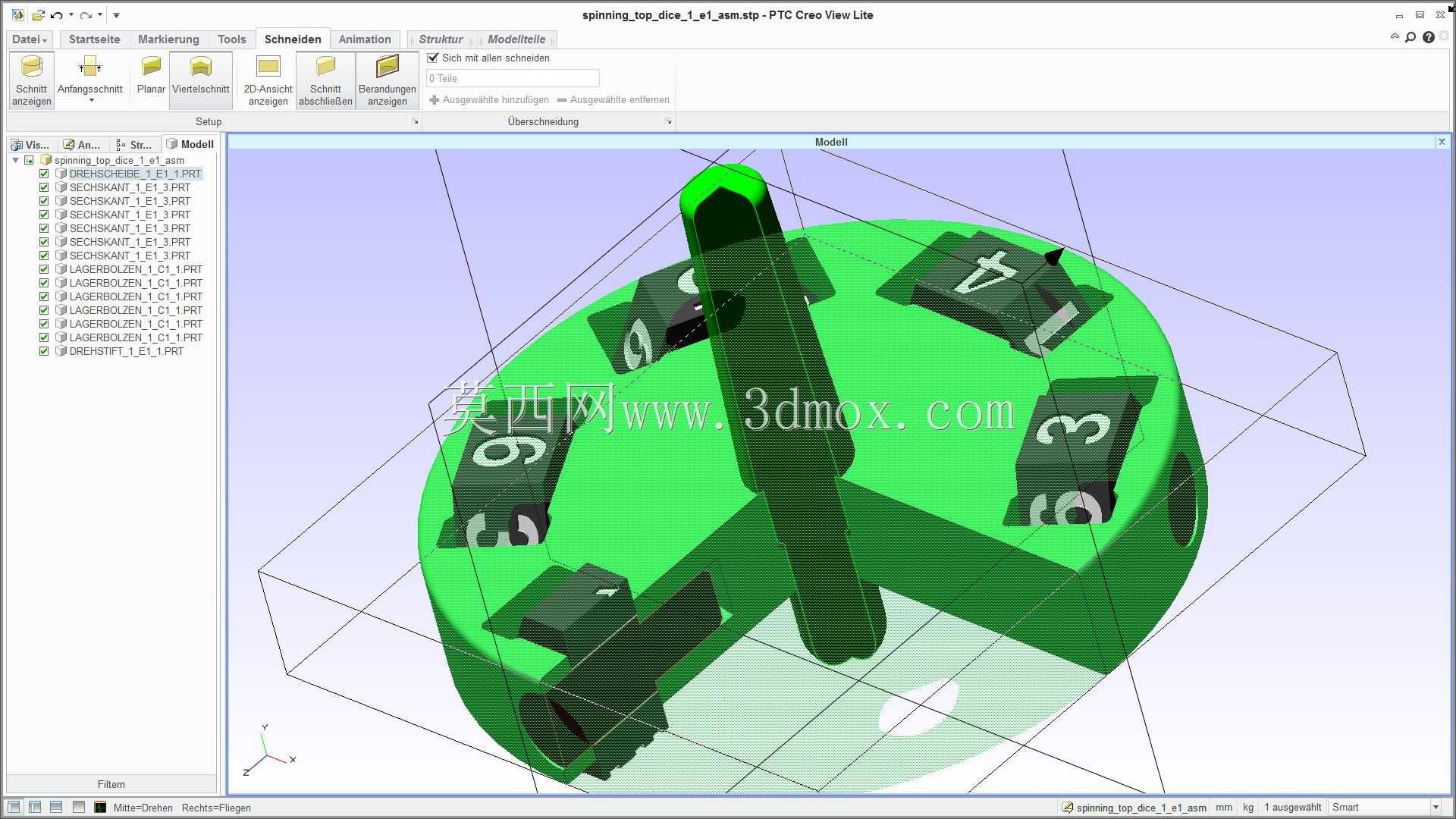Open the An... annotations panel tab
The image size is (1456, 819).
click(x=82, y=144)
